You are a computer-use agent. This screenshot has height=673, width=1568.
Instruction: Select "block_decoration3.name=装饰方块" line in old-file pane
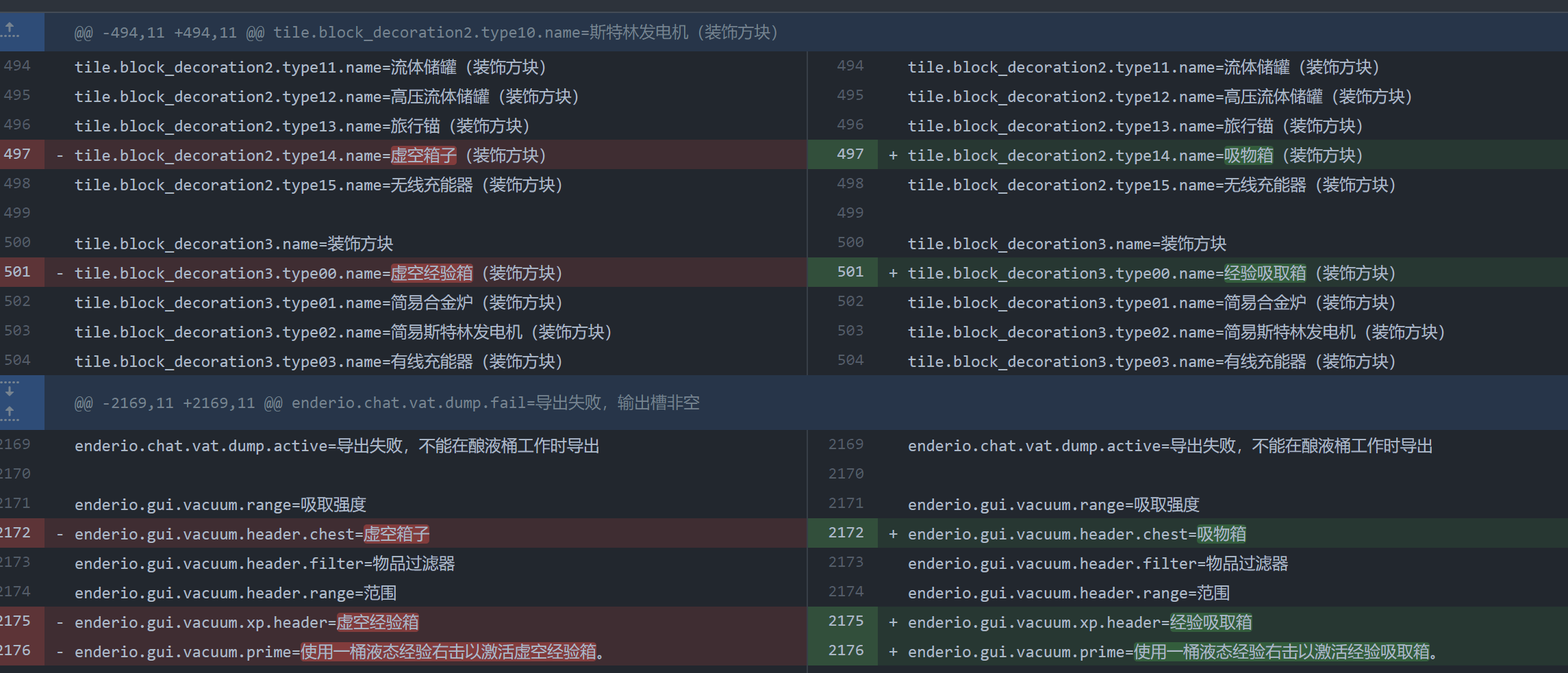[x=233, y=244]
